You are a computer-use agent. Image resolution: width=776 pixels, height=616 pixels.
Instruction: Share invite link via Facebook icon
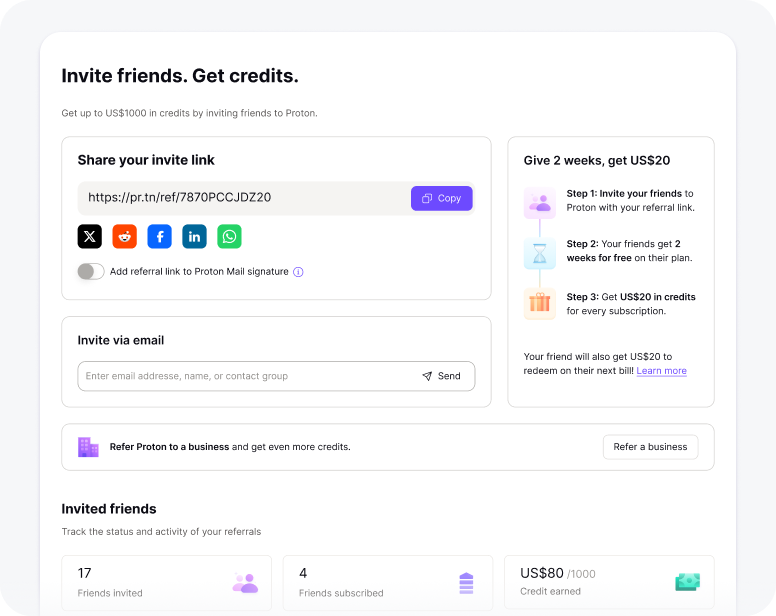(x=160, y=236)
